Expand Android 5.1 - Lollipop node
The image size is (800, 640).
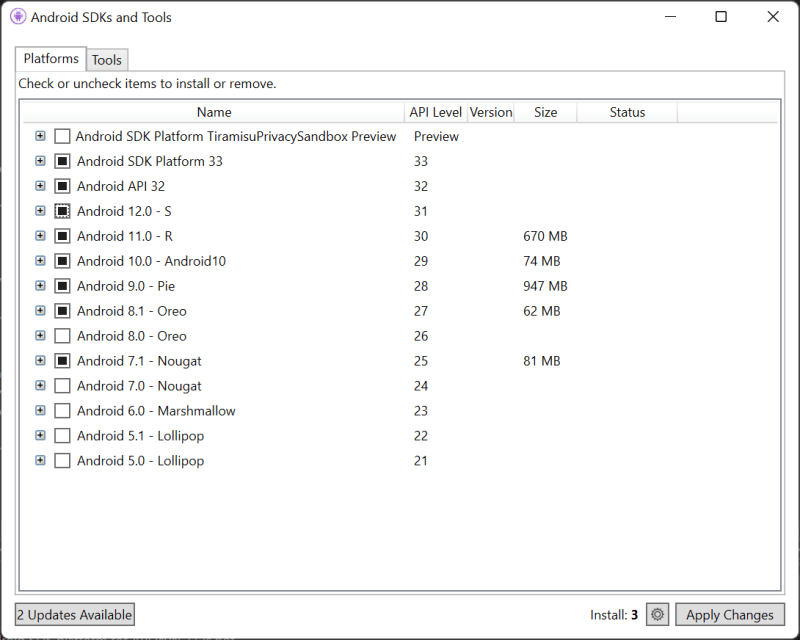coord(40,436)
